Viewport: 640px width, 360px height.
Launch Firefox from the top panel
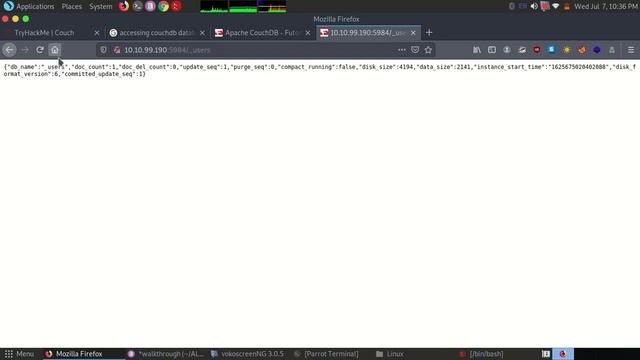124,6
